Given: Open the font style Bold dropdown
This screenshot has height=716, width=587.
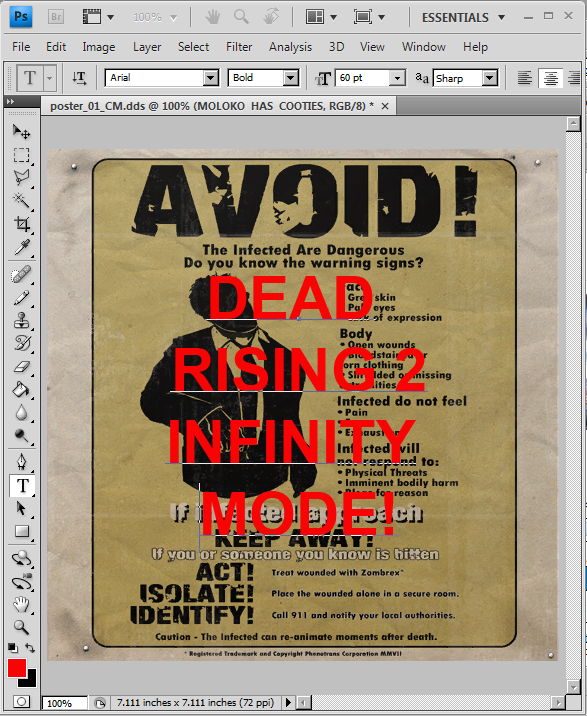Looking at the screenshot, I should (x=291, y=78).
